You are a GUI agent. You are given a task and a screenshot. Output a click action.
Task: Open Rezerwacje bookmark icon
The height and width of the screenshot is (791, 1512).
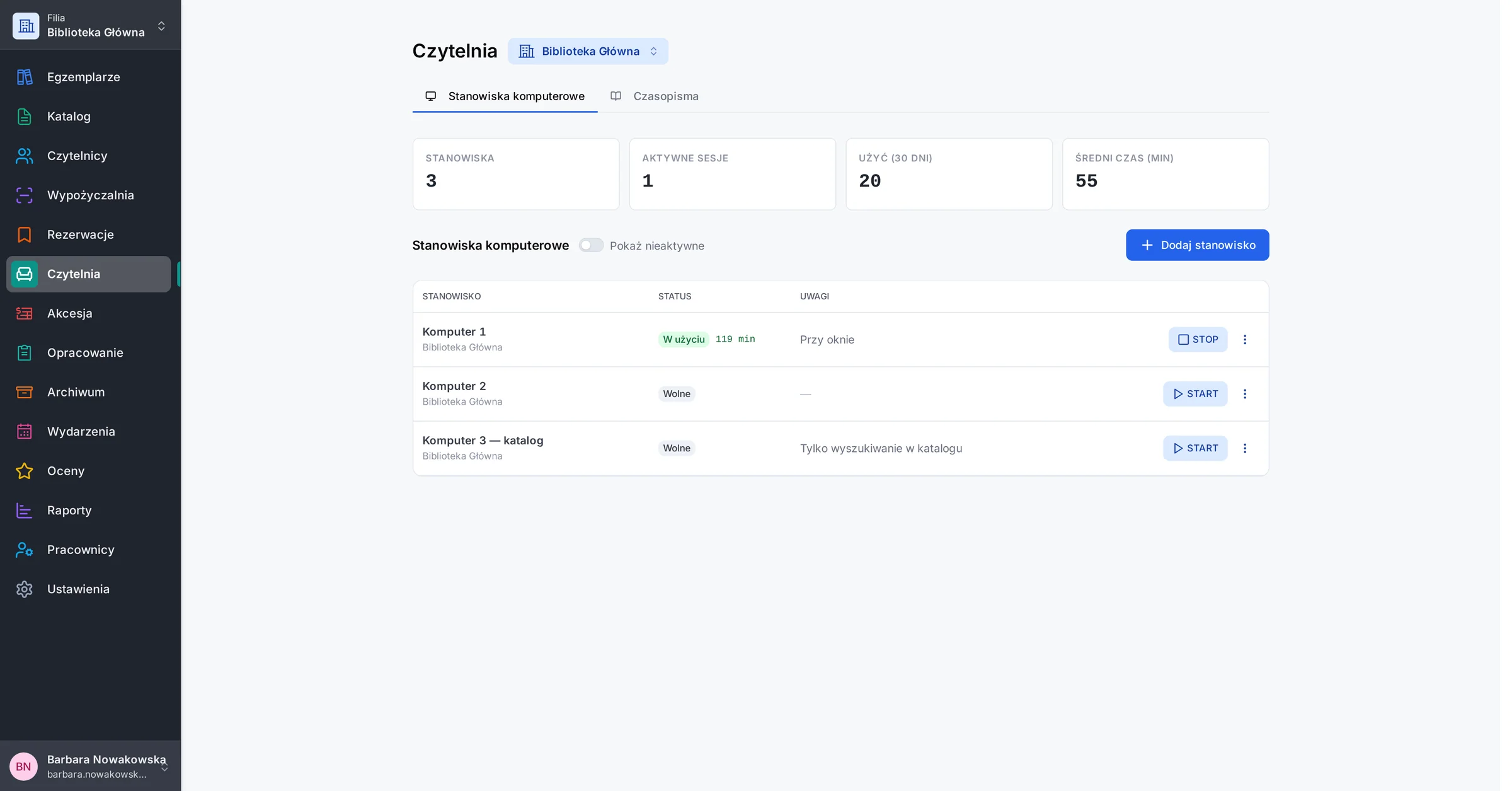(x=24, y=234)
